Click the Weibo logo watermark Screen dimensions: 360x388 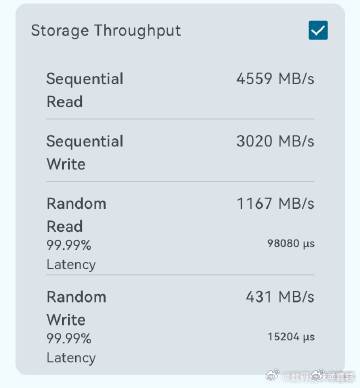pos(273,375)
